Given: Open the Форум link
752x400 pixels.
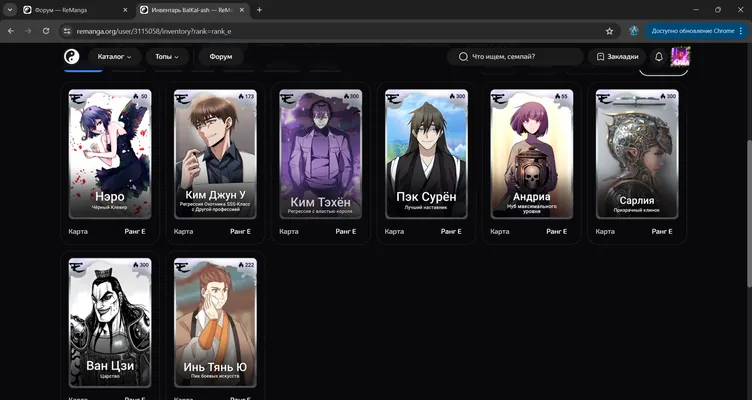Looking at the screenshot, I should pyautogui.click(x=221, y=57).
